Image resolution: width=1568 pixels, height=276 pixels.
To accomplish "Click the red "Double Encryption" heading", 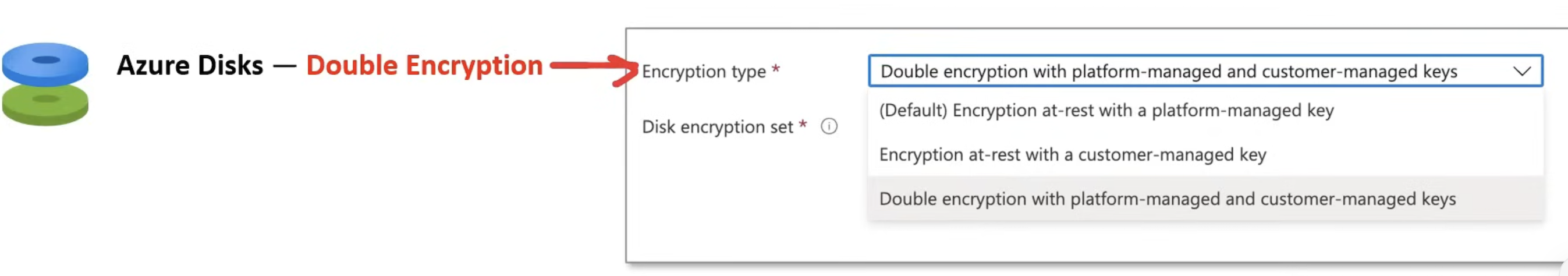I will click(424, 66).
